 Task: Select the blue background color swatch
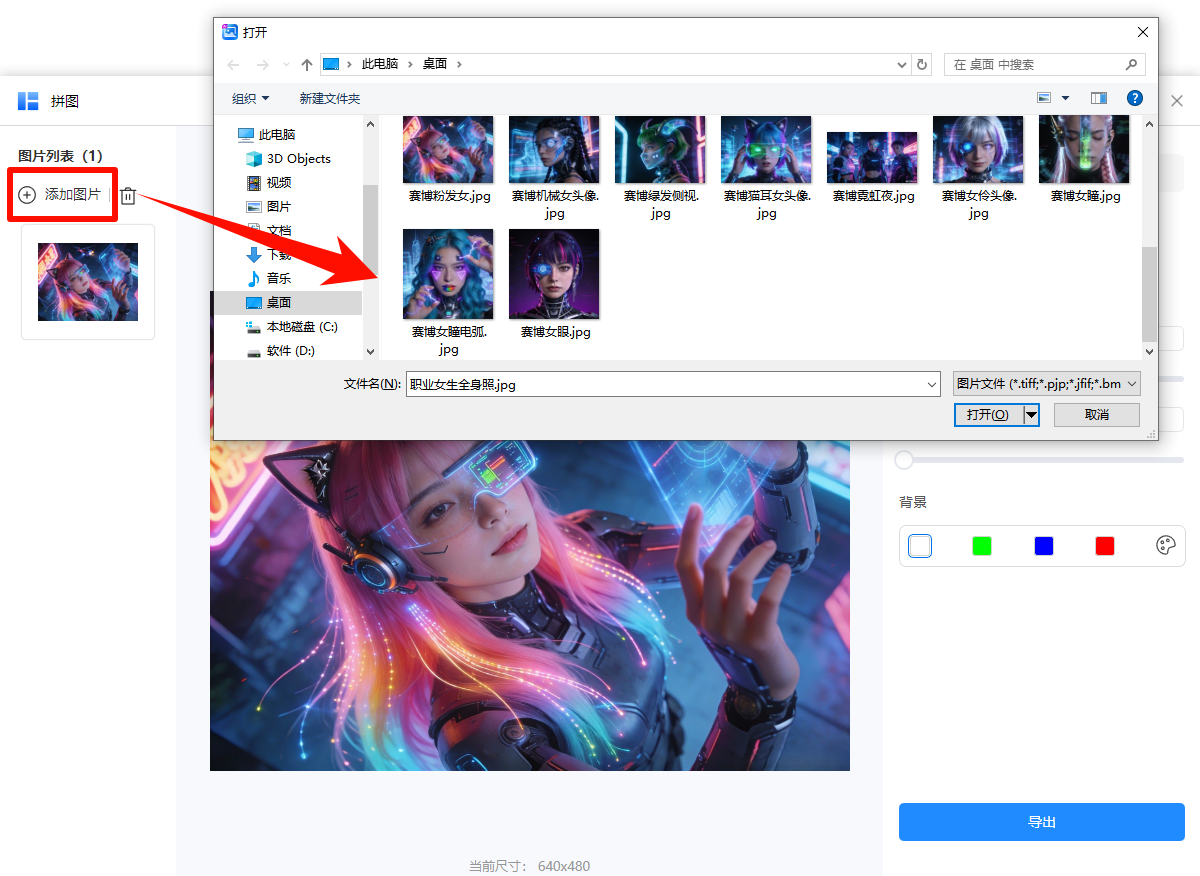pos(1043,545)
